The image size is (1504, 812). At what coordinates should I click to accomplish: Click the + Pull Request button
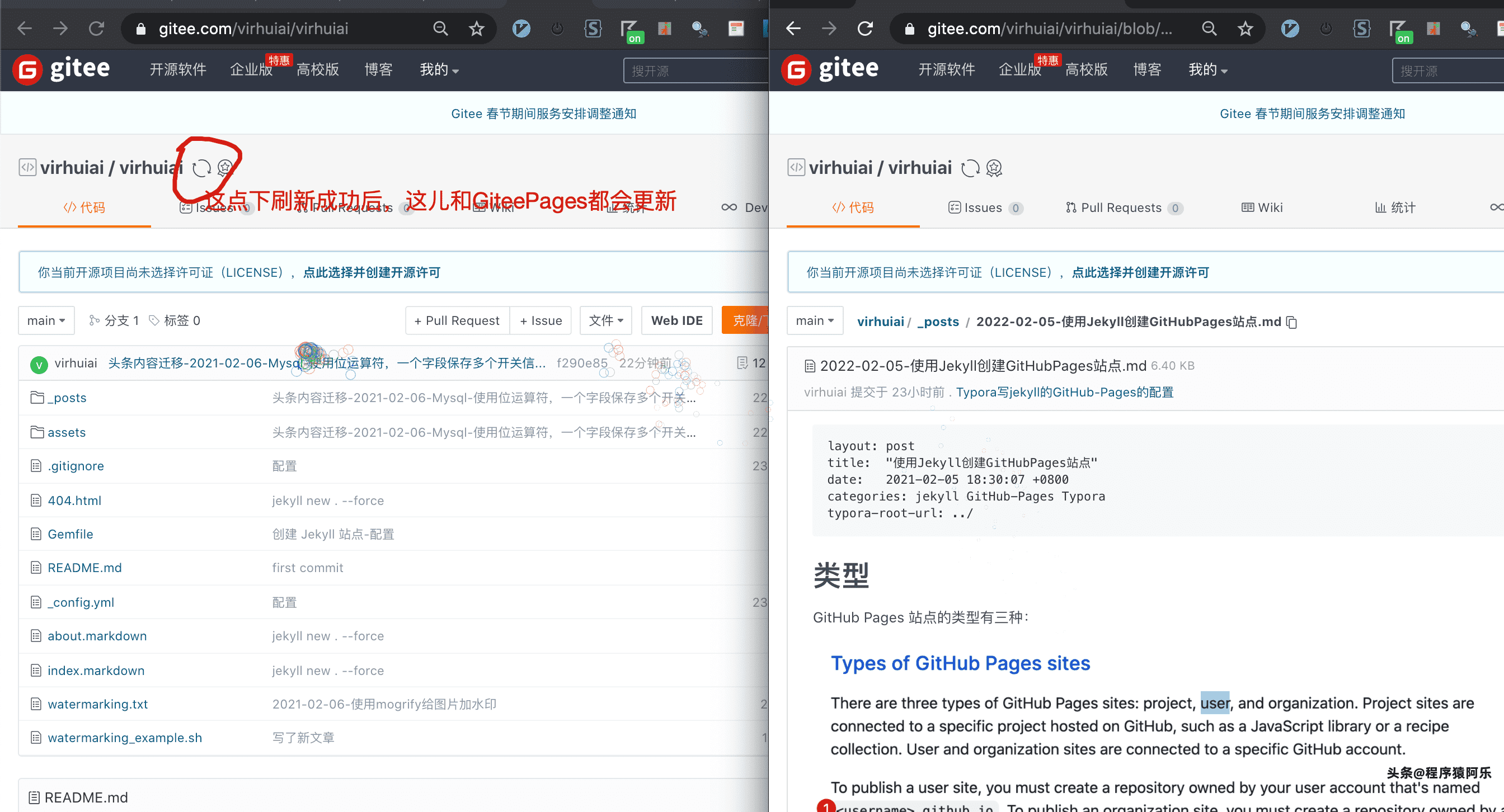pos(457,320)
